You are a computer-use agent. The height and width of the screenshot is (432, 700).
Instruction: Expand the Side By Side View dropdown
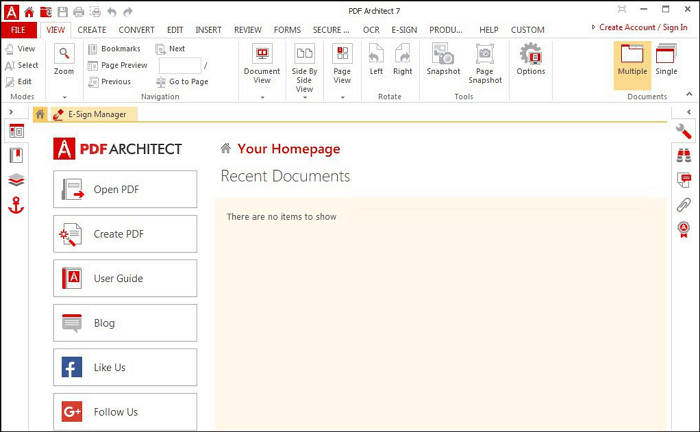(x=303, y=97)
